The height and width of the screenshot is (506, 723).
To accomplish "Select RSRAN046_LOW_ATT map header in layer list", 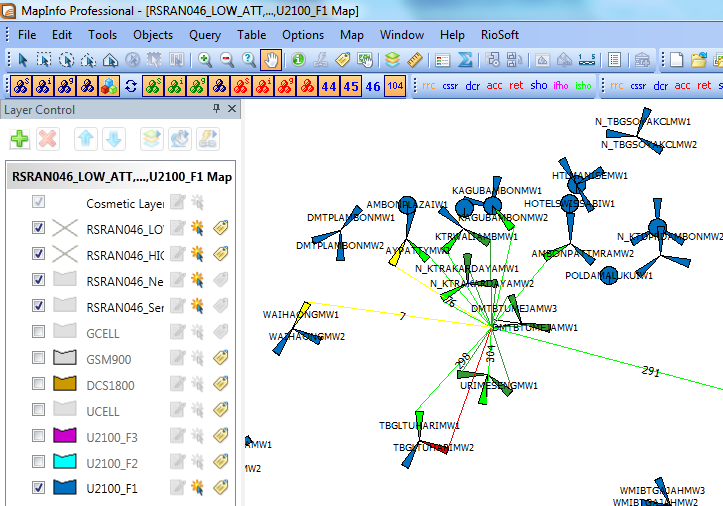I will (x=121, y=177).
